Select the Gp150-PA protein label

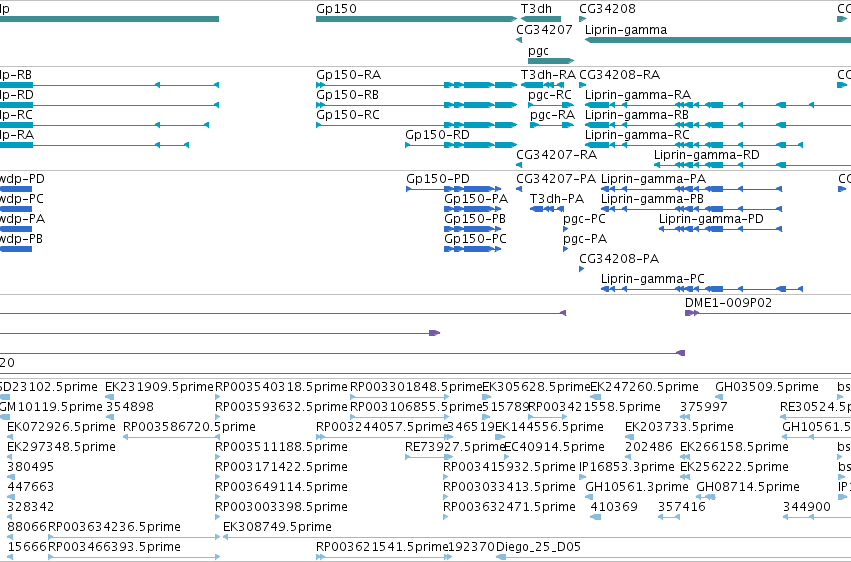(x=476, y=199)
